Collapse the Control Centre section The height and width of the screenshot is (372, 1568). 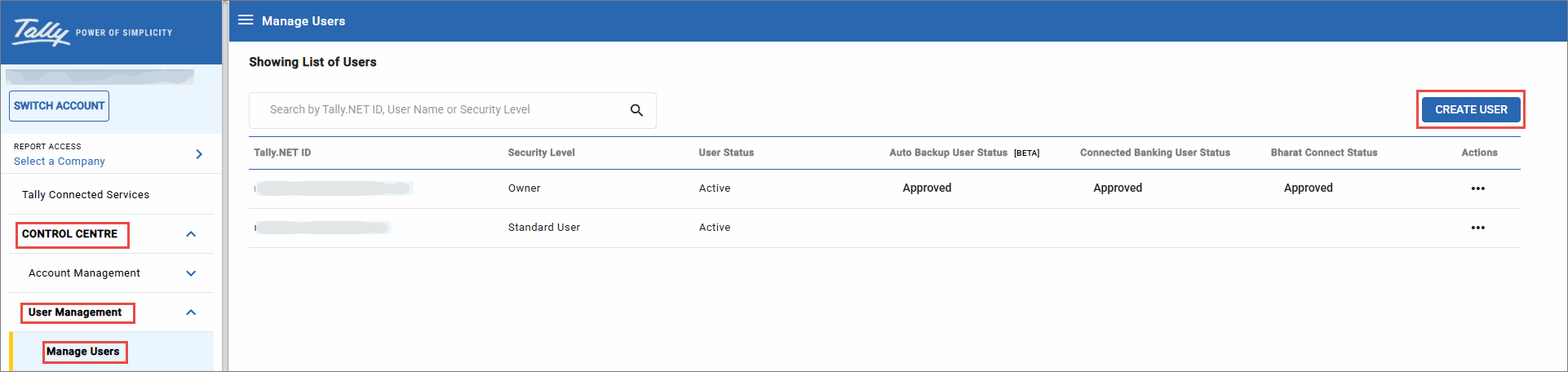click(191, 234)
